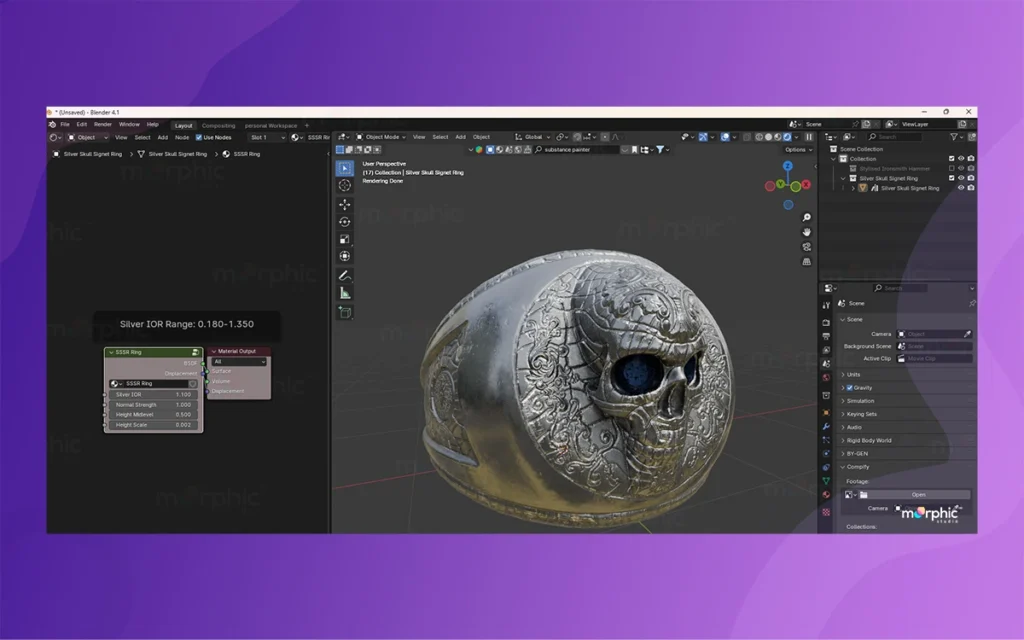This screenshot has height=640, width=1024.
Task: Pause viewport render with the pause icon
Action: click(x=809, y=137)
